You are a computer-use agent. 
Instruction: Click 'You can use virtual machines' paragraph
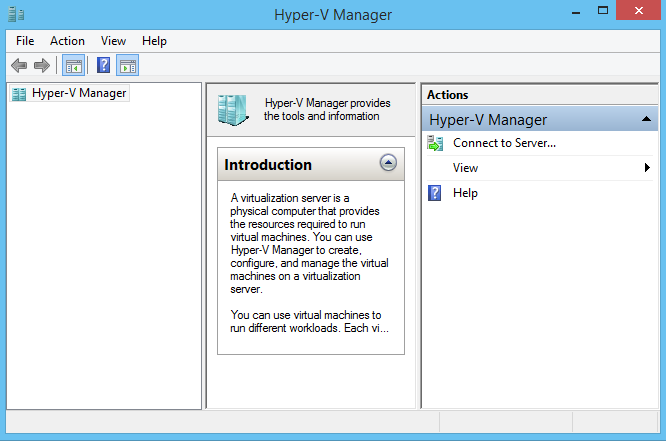(x=309, y=322)
